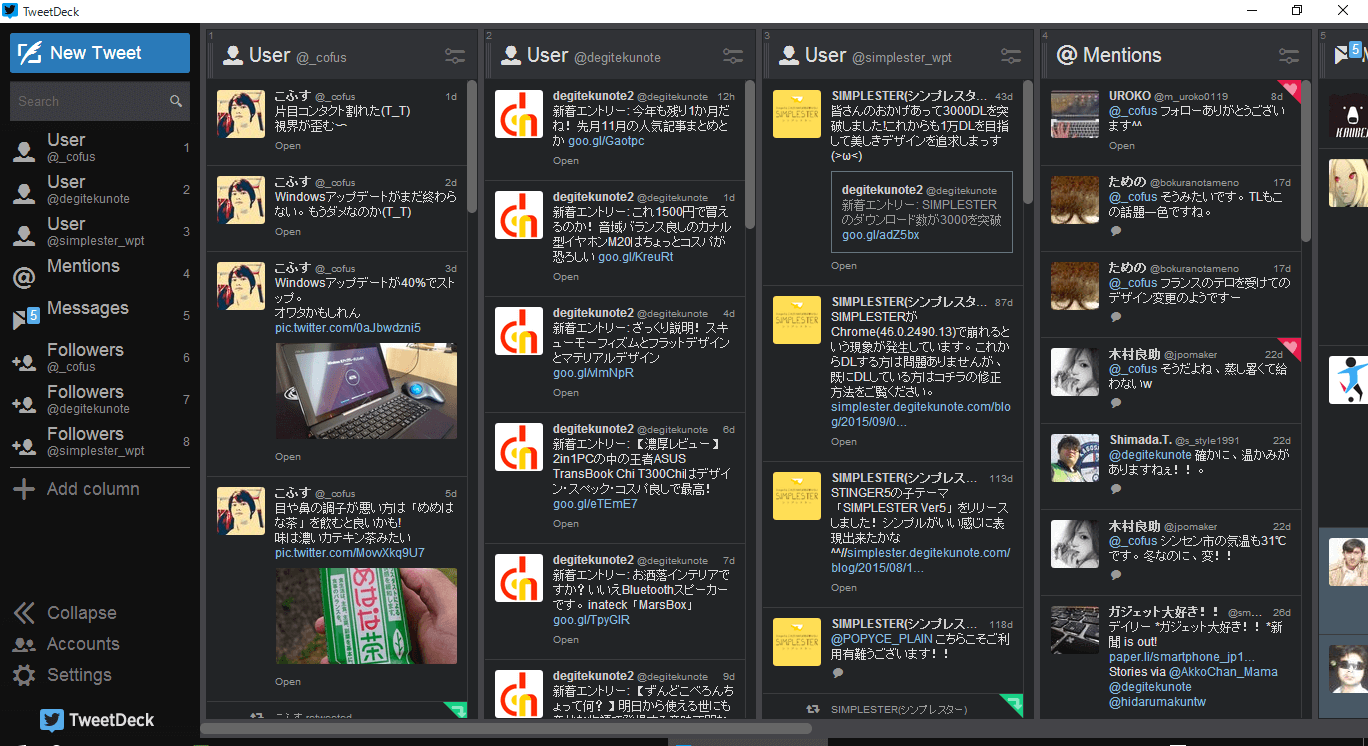Click Open under SIMPLESTER 43d tweet
Viewport: 1368px width, 746px height.
844,266
